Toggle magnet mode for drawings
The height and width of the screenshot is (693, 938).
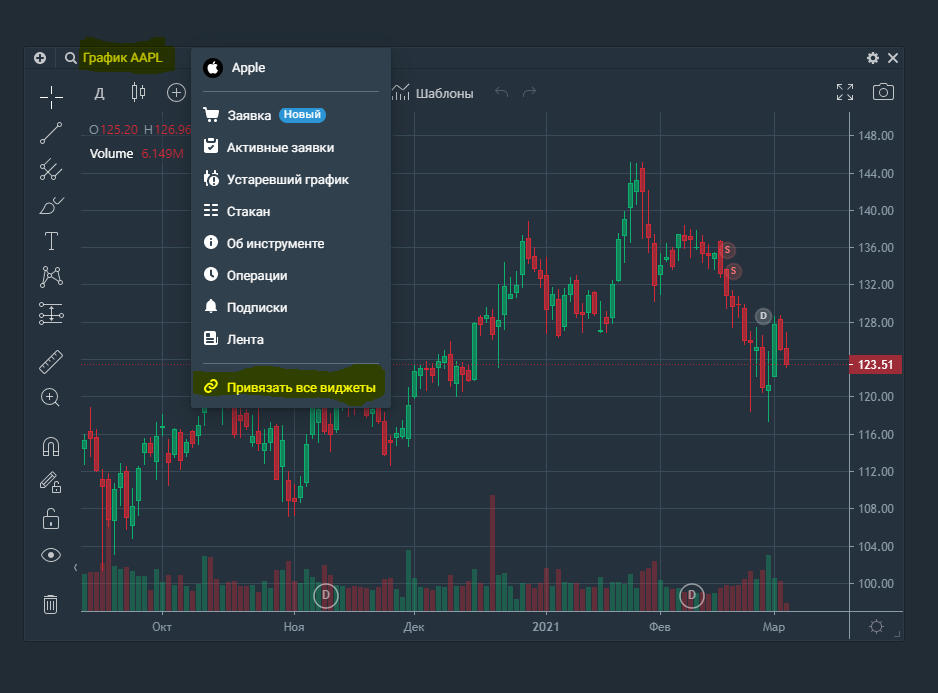pos(51,446)
